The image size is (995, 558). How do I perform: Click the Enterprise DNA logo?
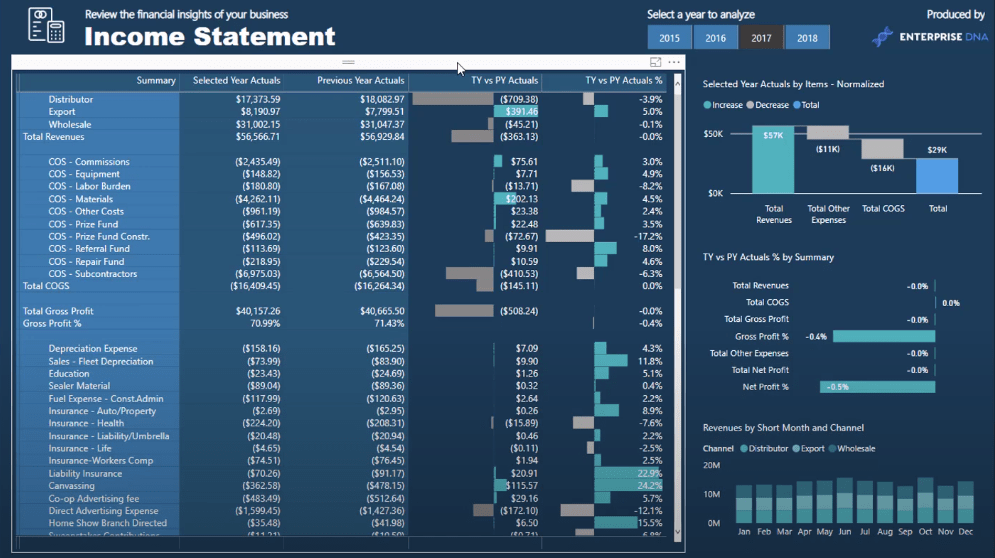930,37
